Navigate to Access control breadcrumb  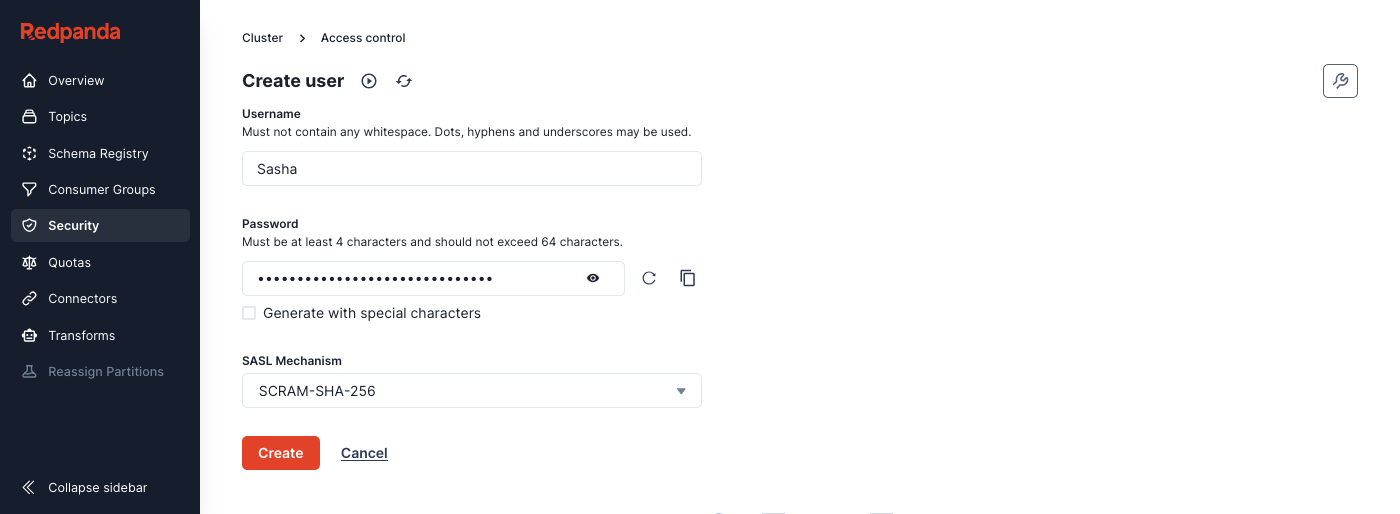click(x=363, y=38)
